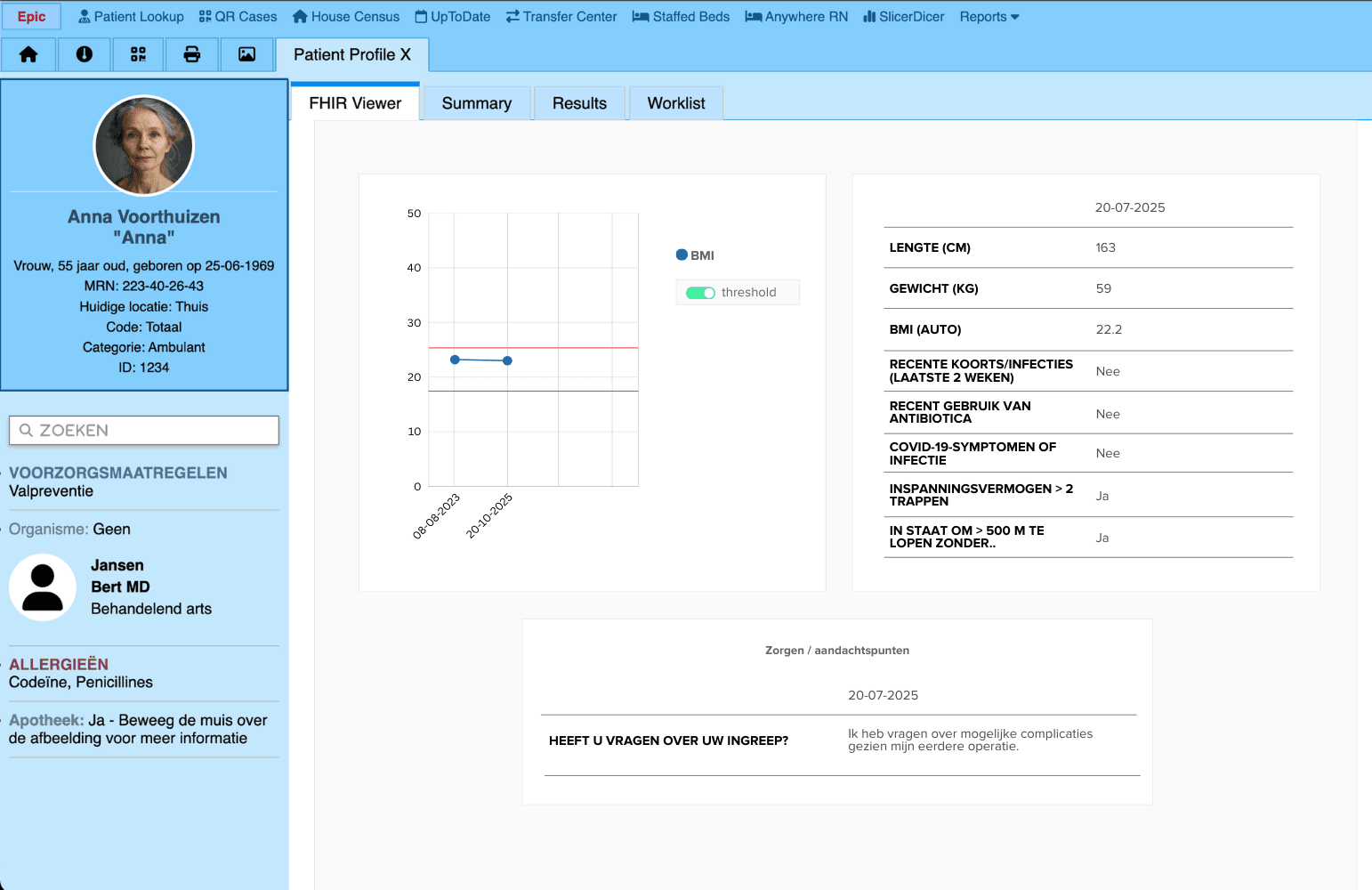
Task: Click inside the ZOEKEN search field
Action: point(143,430)
